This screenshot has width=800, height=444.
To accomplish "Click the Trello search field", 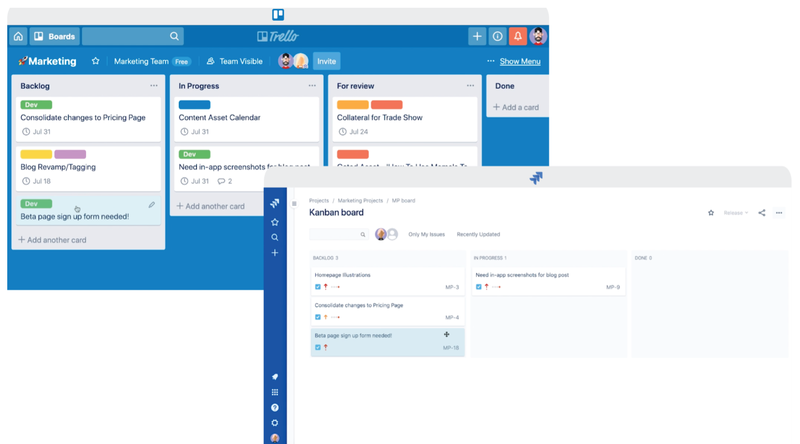I will coord(133,36).
